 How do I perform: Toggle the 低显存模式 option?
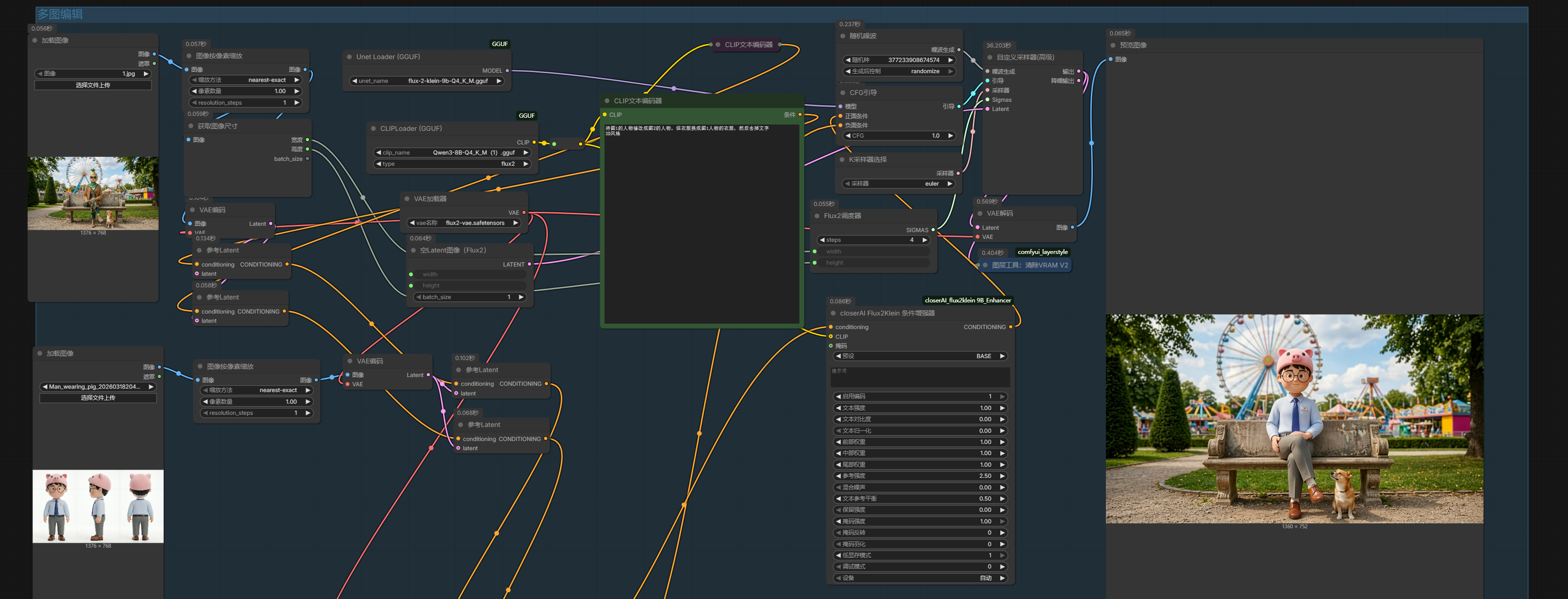tap(919, 556)
